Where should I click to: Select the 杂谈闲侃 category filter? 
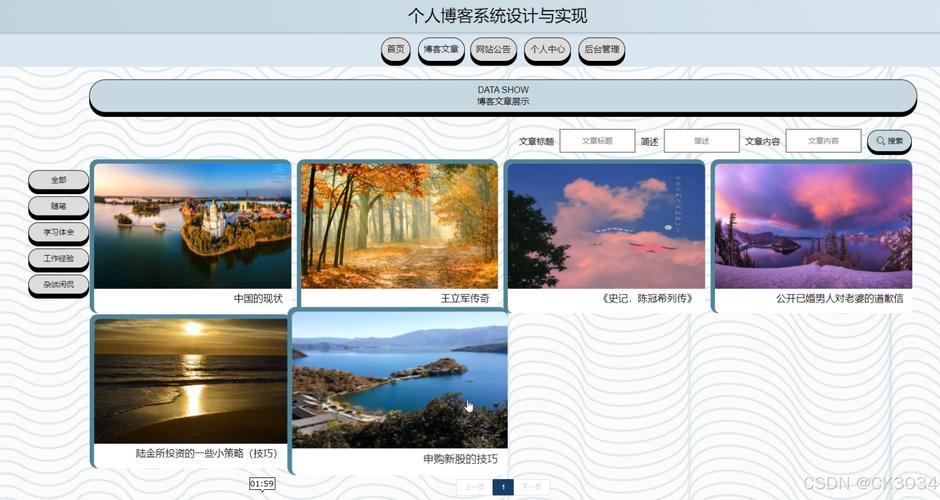(x=59, y=285)
